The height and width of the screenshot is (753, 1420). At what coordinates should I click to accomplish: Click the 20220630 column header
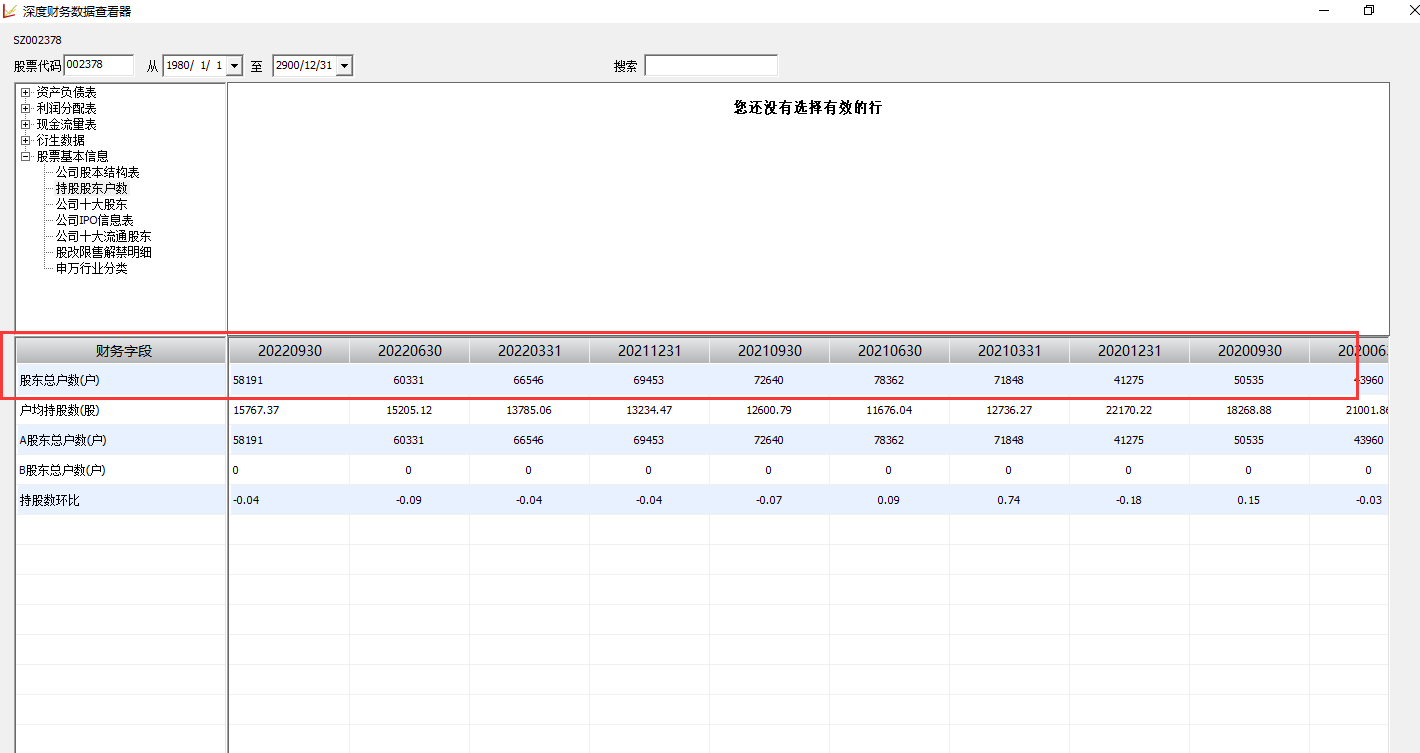(x=409, y=351)
